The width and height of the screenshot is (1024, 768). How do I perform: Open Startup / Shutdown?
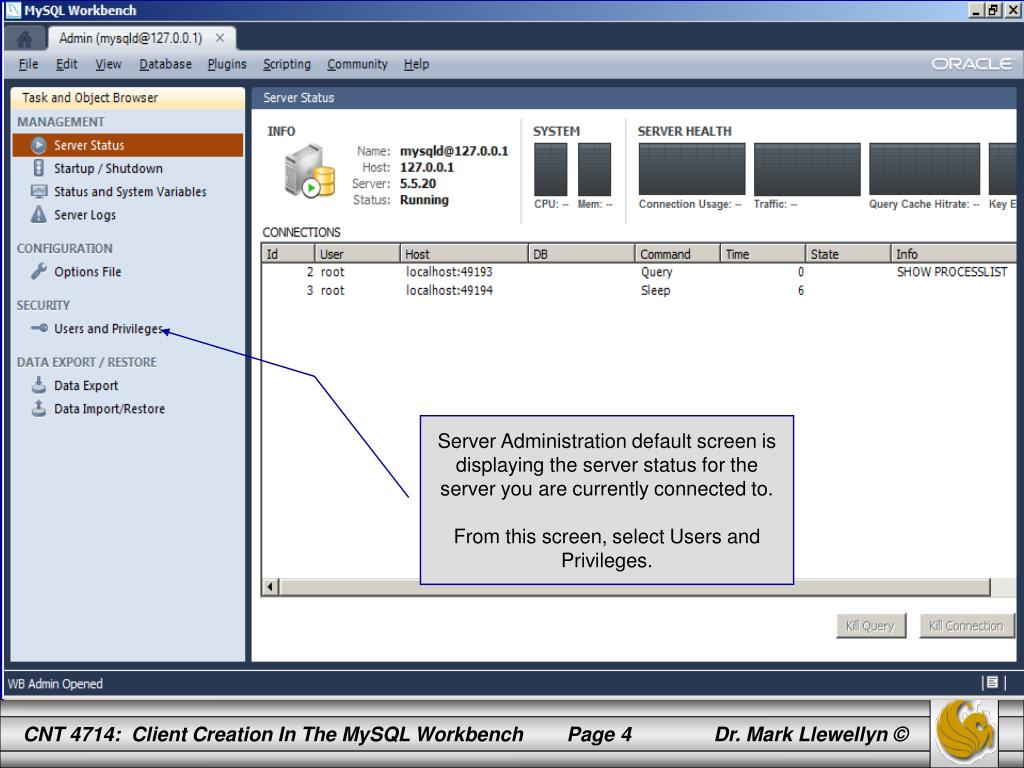click(108, 168)
